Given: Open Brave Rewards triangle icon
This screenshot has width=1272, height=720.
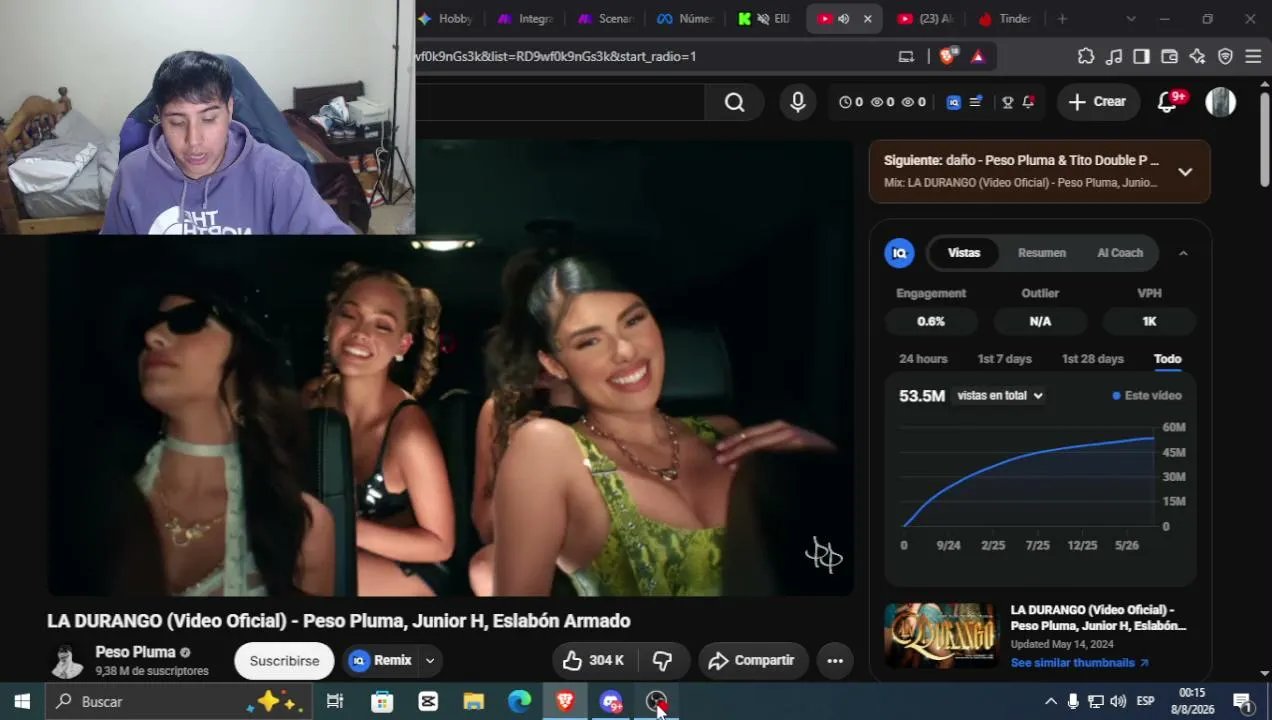Looking at the screenshot, I should tap(978, 56).
